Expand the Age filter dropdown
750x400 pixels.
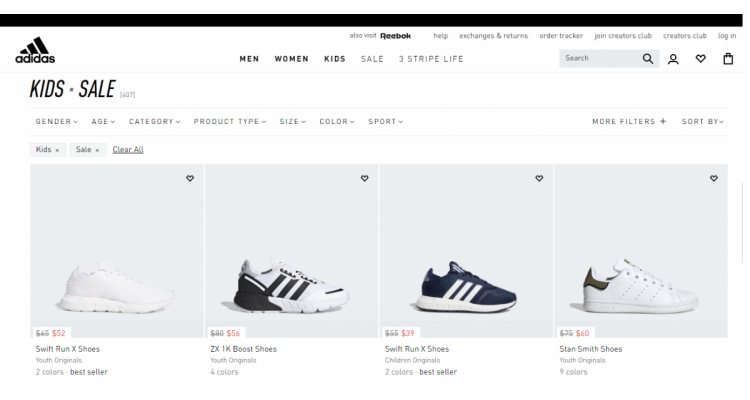[103, 122]
